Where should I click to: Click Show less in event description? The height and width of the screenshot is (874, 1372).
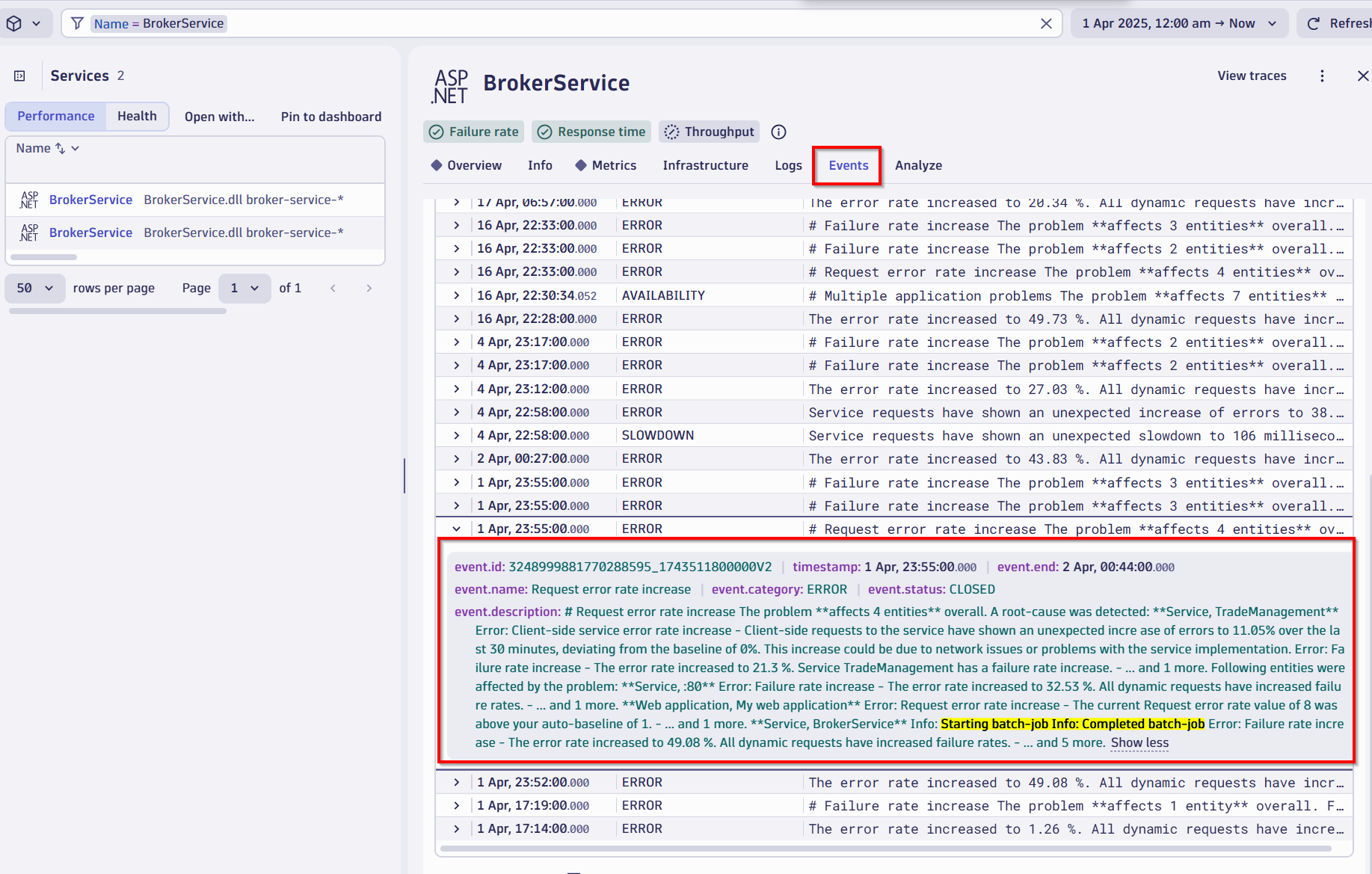tap(1139, 743)
